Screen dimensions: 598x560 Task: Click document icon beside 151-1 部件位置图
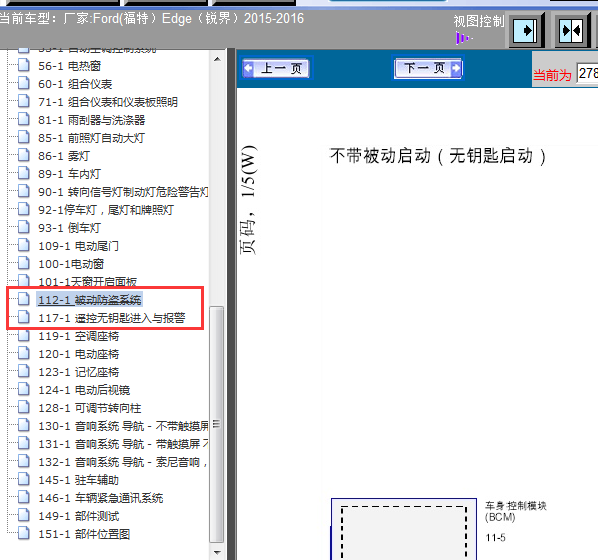(24, 533)
